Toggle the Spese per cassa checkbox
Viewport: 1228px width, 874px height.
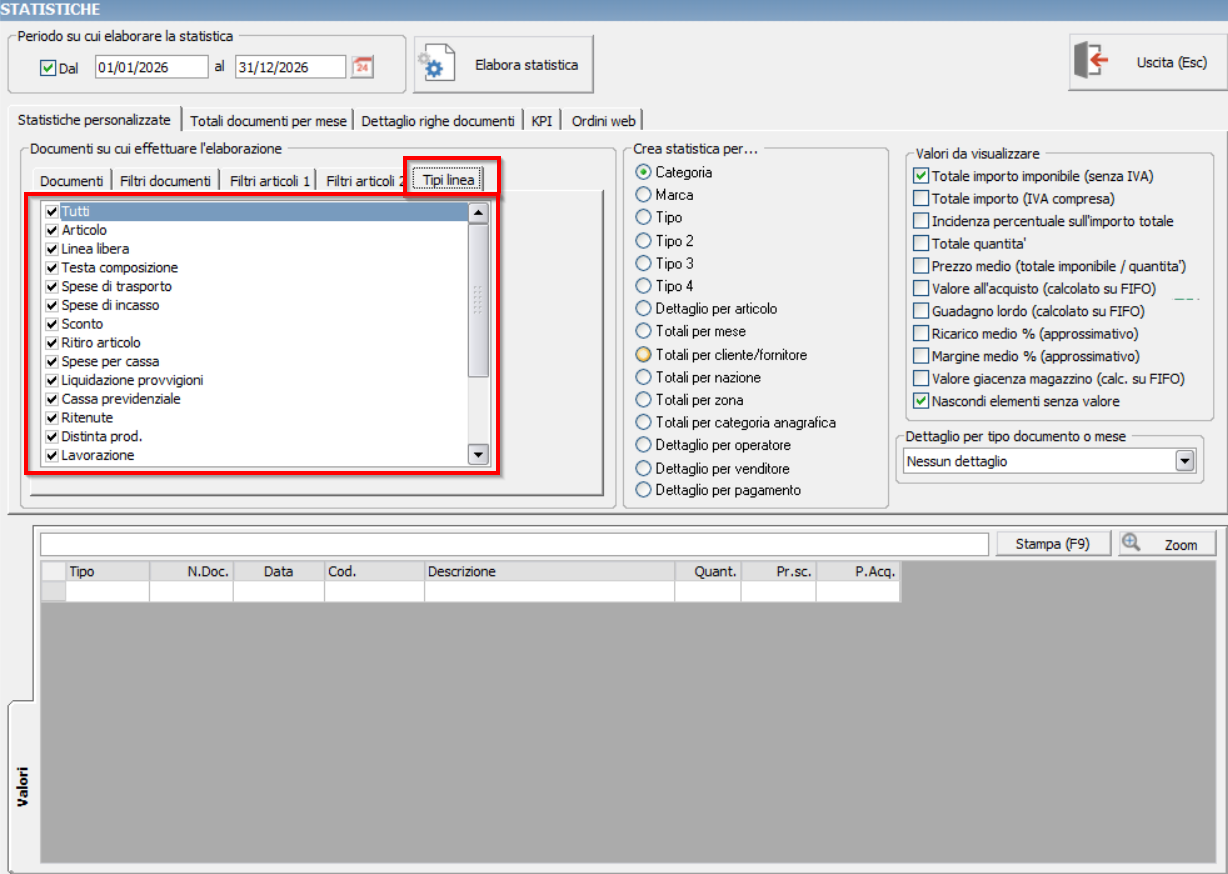point(52,362)
